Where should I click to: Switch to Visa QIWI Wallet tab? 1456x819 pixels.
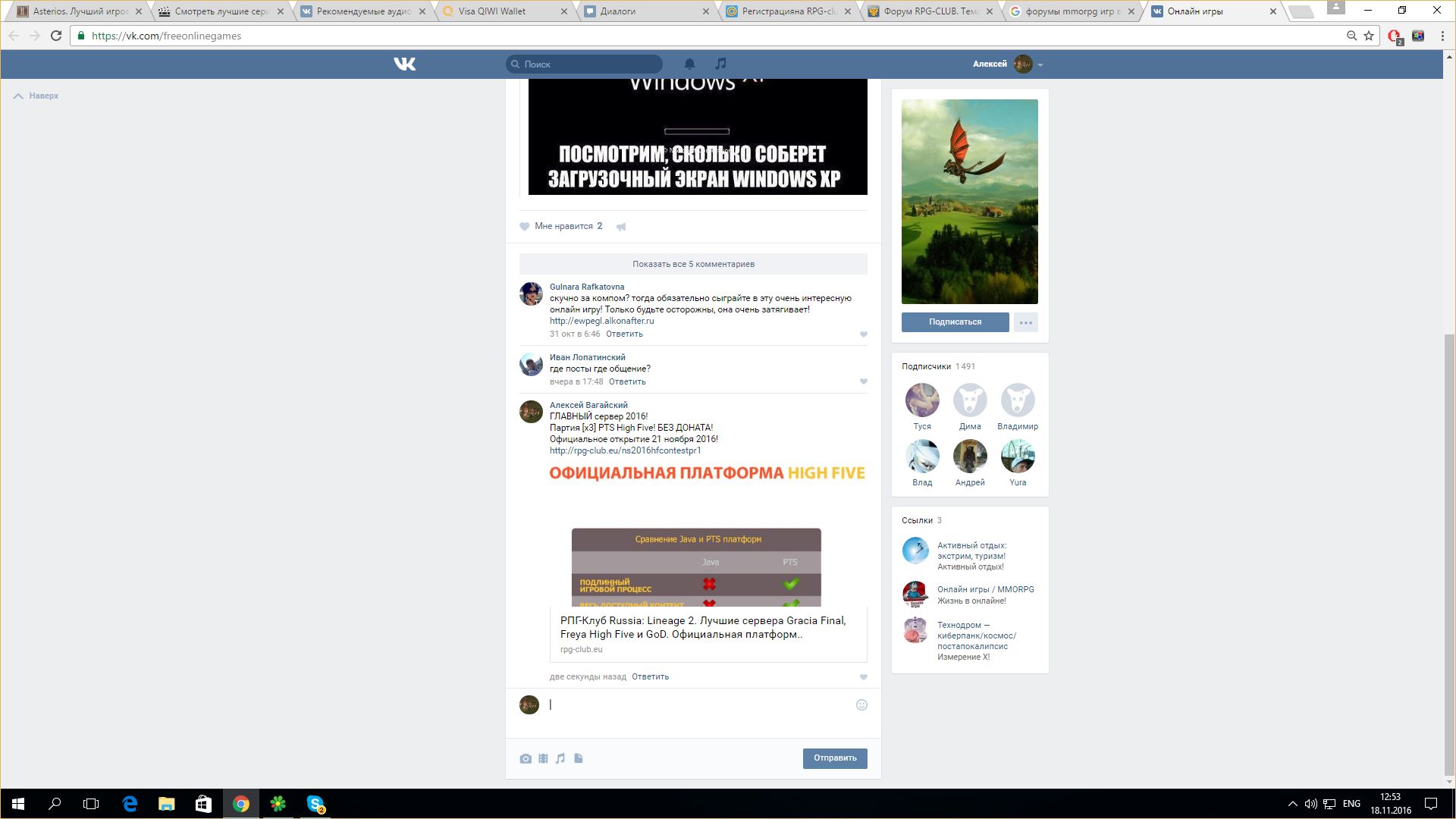tap(491, 11)
